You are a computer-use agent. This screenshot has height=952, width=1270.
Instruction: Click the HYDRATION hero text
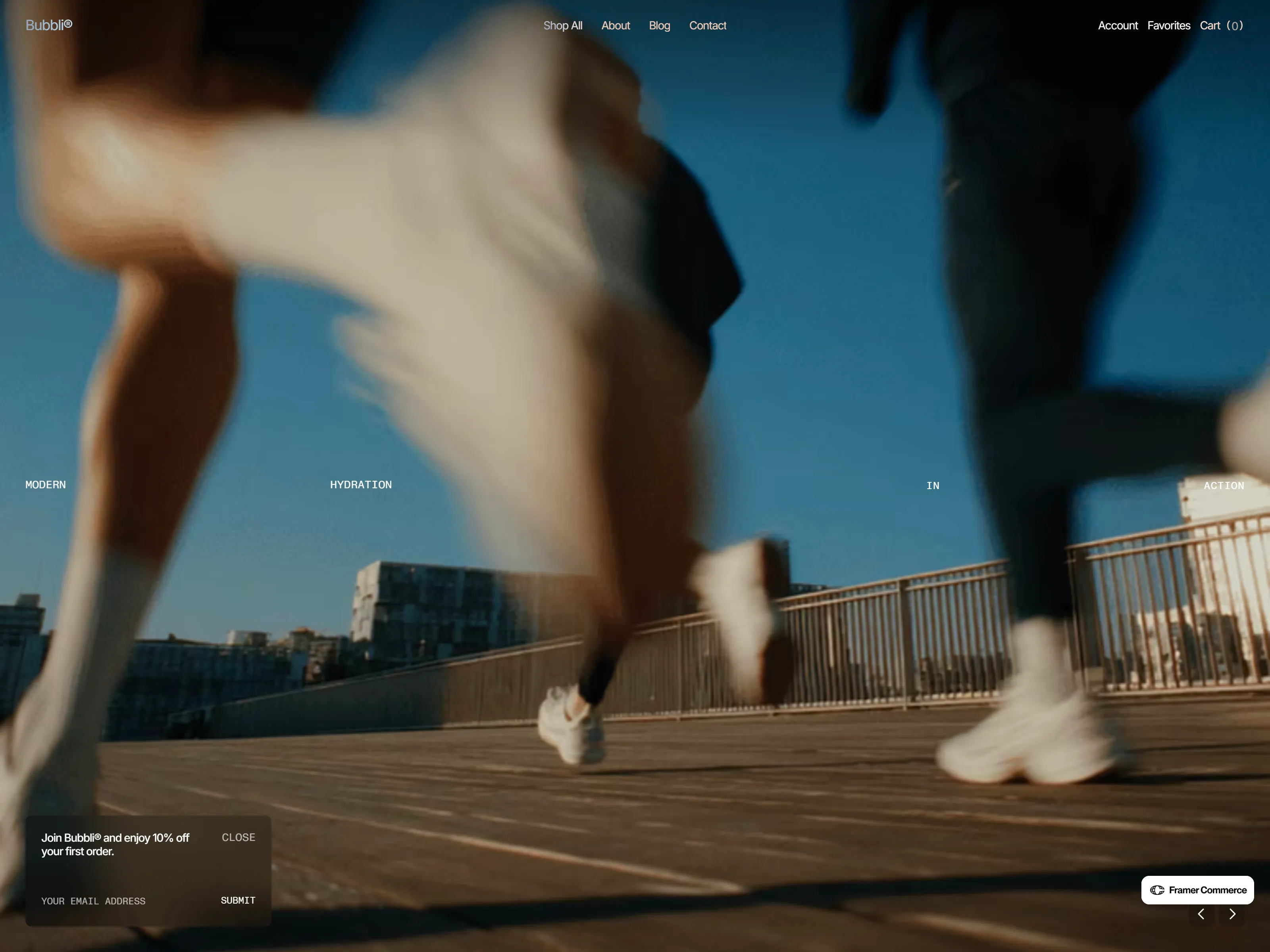pyautogui.click(x=360, y=485)
